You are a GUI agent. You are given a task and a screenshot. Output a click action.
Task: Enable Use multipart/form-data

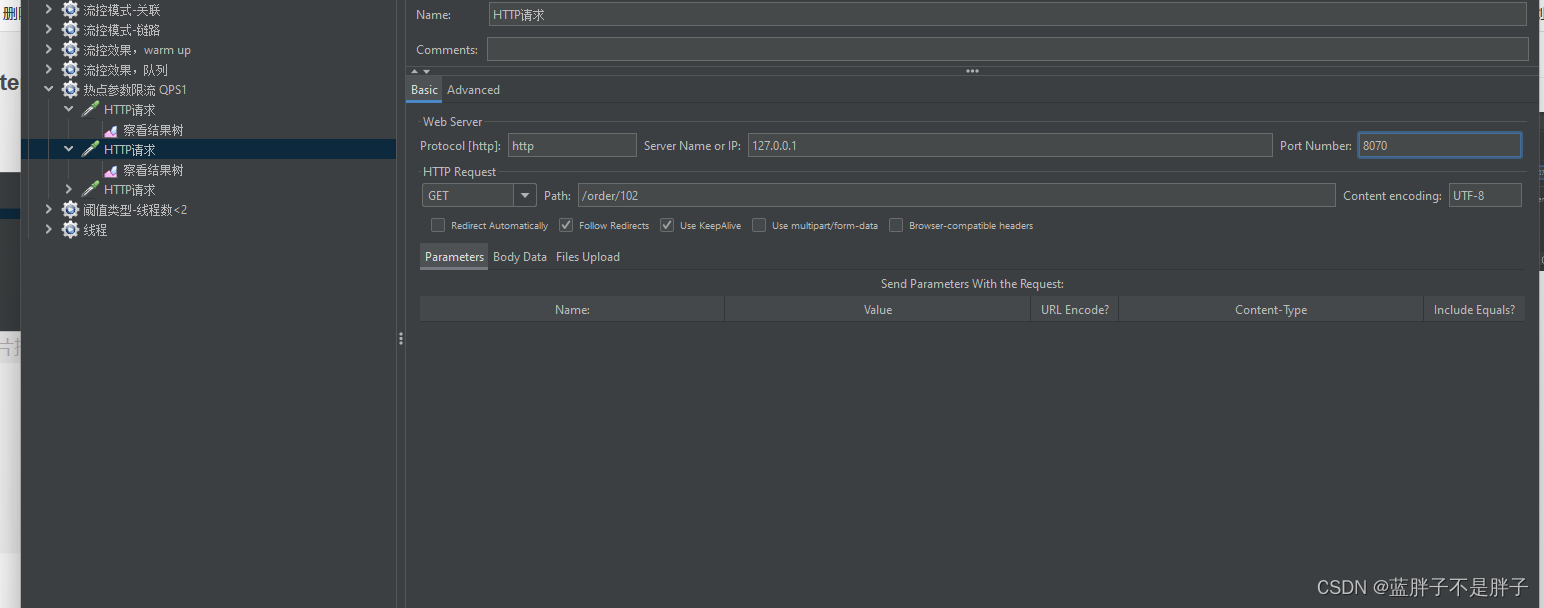click(x=759, y=225)
